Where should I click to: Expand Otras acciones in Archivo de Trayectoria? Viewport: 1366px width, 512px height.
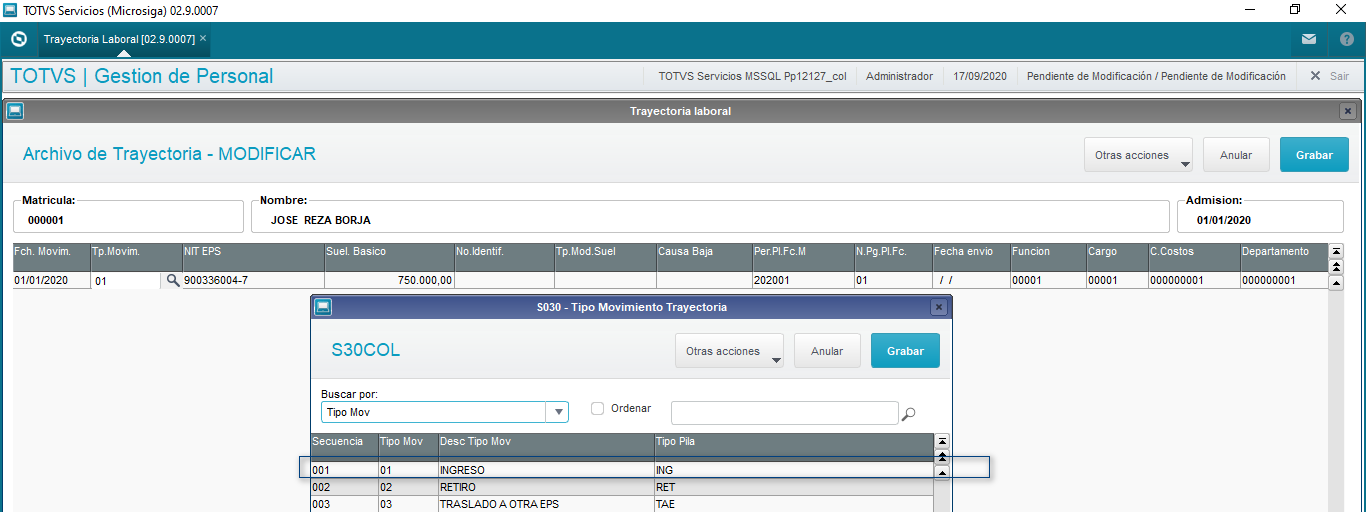click(x=1138, y=155)
